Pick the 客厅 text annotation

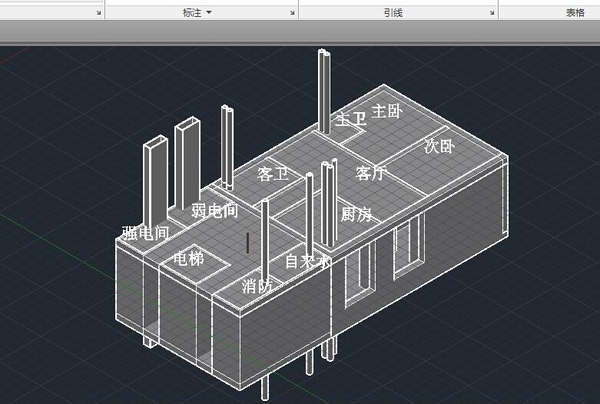[x=371, y=173]
